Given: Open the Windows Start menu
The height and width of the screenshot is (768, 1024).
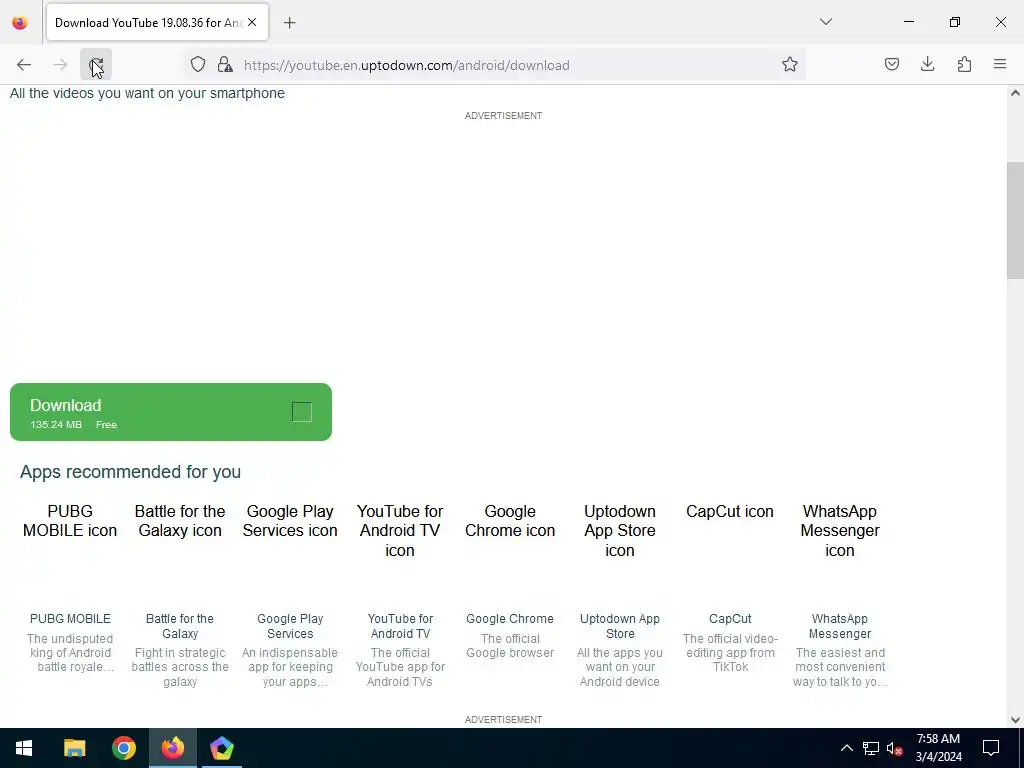Looking at the screenshot, I should (24, 748).
